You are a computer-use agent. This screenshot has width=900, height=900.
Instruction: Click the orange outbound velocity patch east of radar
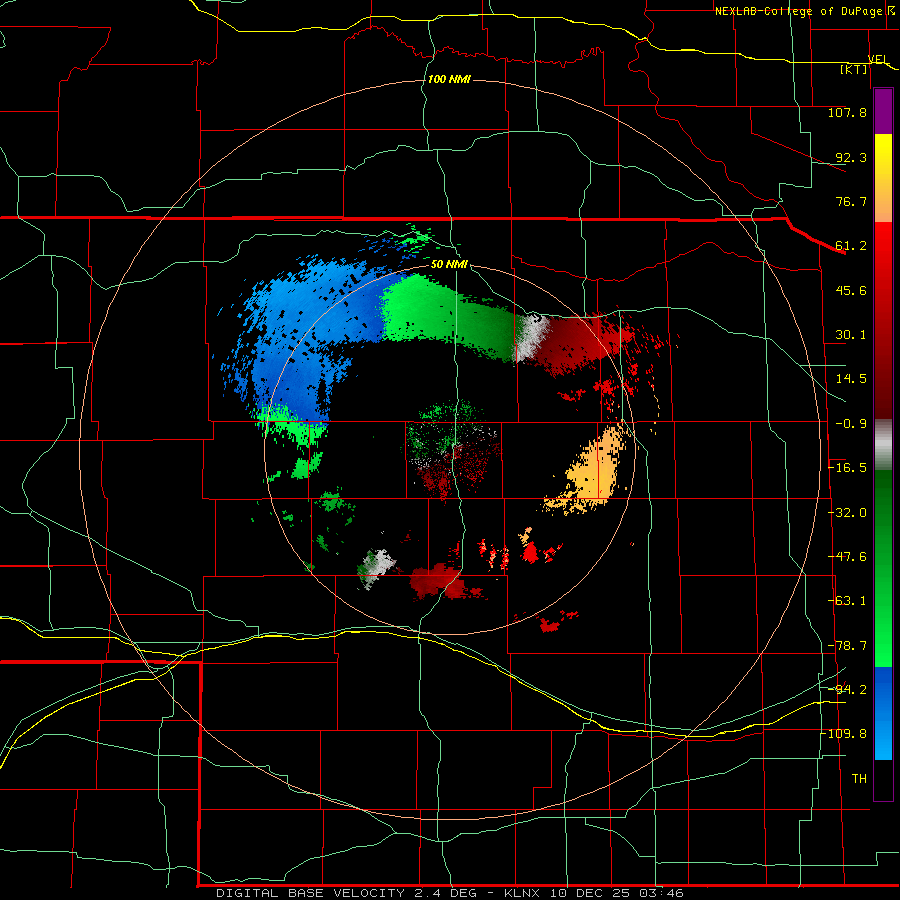pyautogui.click(x=591, y=471)
